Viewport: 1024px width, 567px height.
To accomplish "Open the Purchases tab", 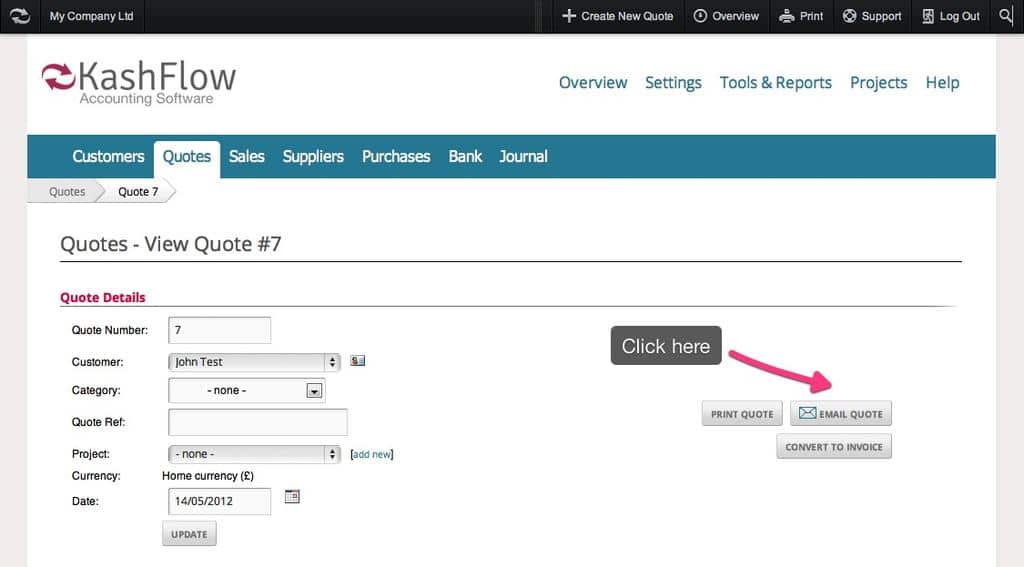I will click(x=396, y=156).
